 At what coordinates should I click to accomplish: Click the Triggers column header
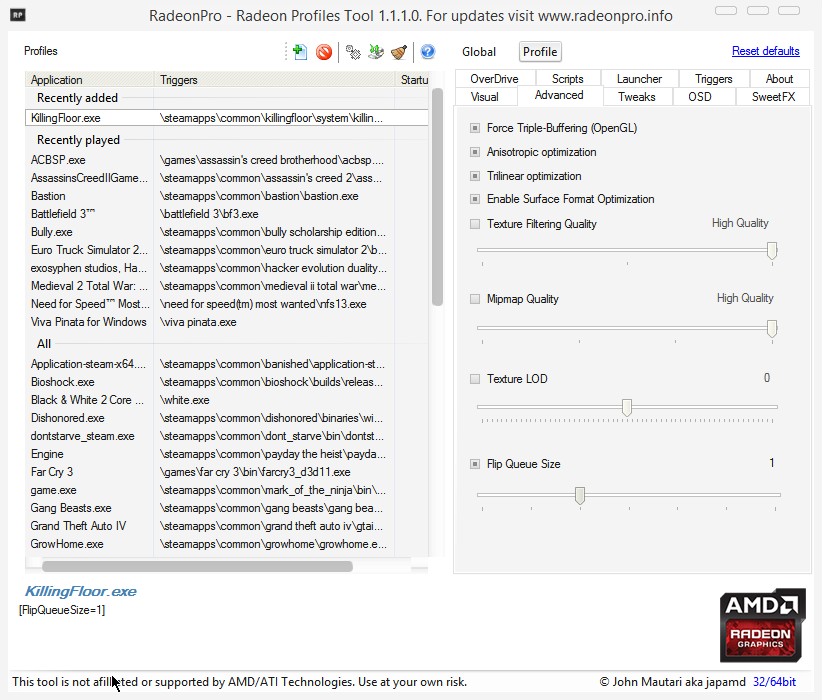275,80
